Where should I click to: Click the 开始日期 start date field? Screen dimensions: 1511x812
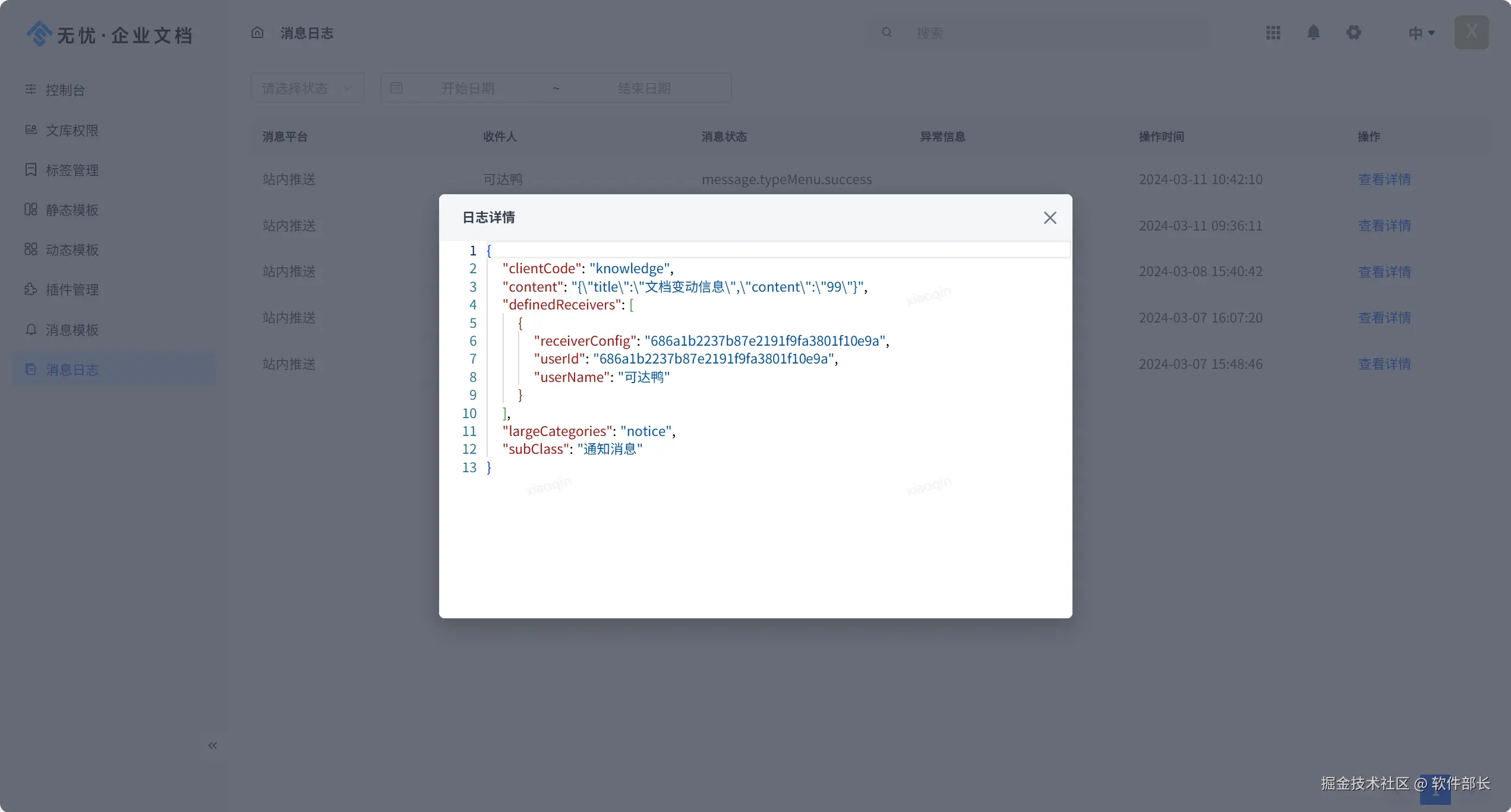coord(468,88)
